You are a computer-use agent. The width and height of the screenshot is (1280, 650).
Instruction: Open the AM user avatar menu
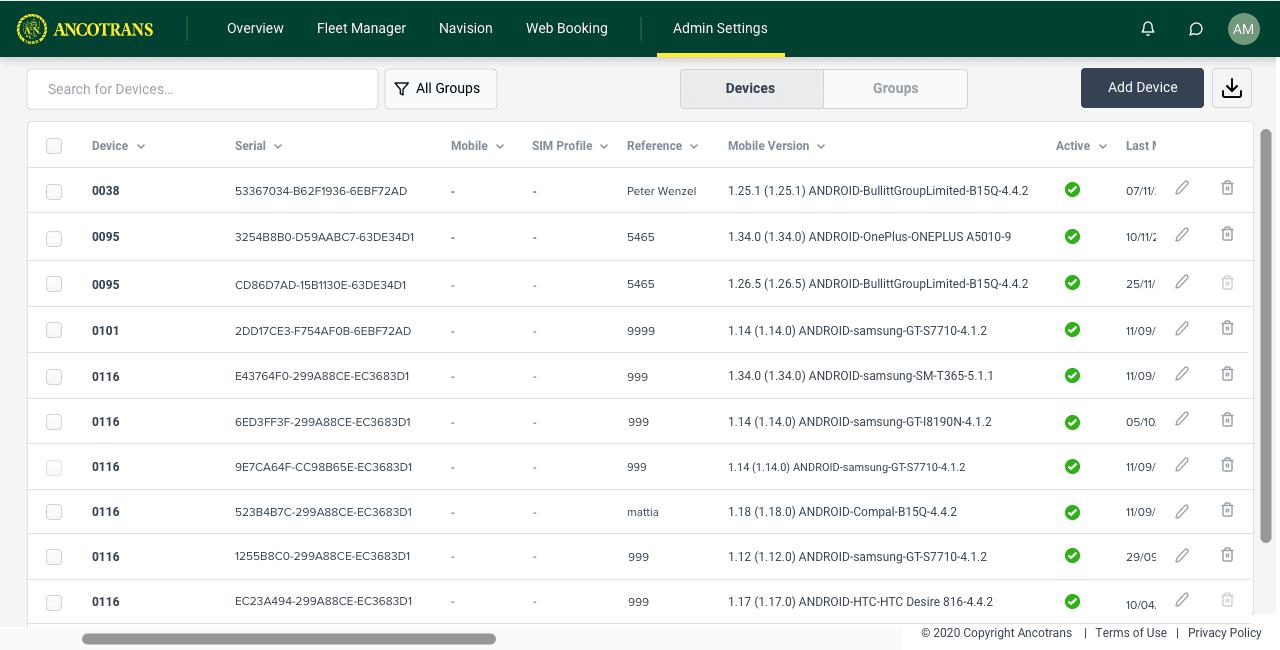click(x=1244, y=29)
